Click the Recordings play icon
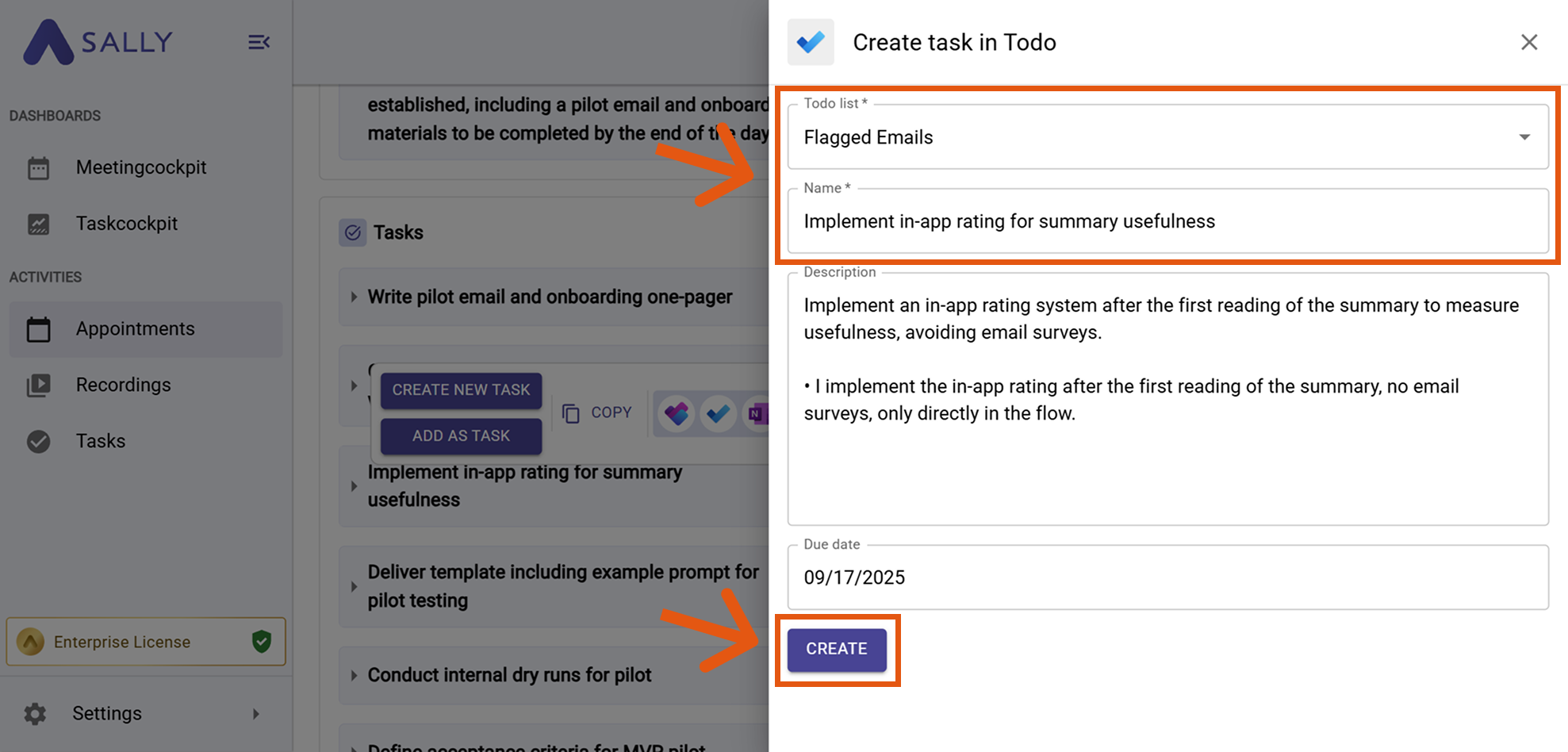Screen dimensions: 1568x752 tap(38, 386)
